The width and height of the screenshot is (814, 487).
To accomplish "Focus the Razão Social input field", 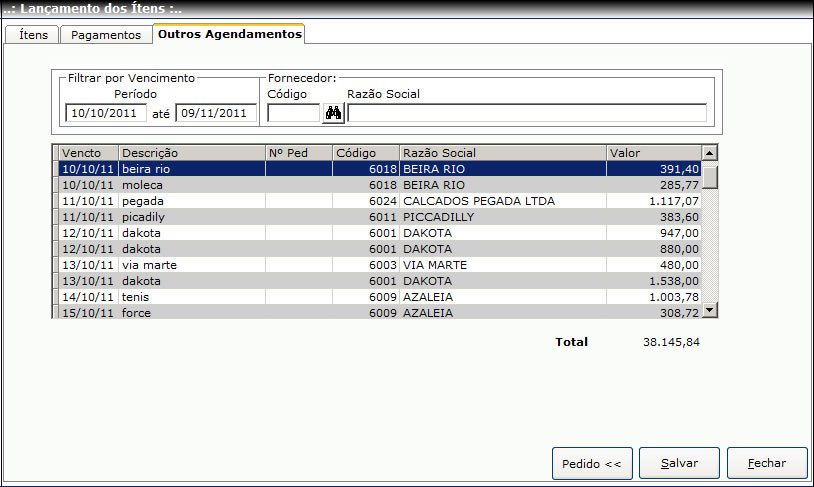I will 527,113.
